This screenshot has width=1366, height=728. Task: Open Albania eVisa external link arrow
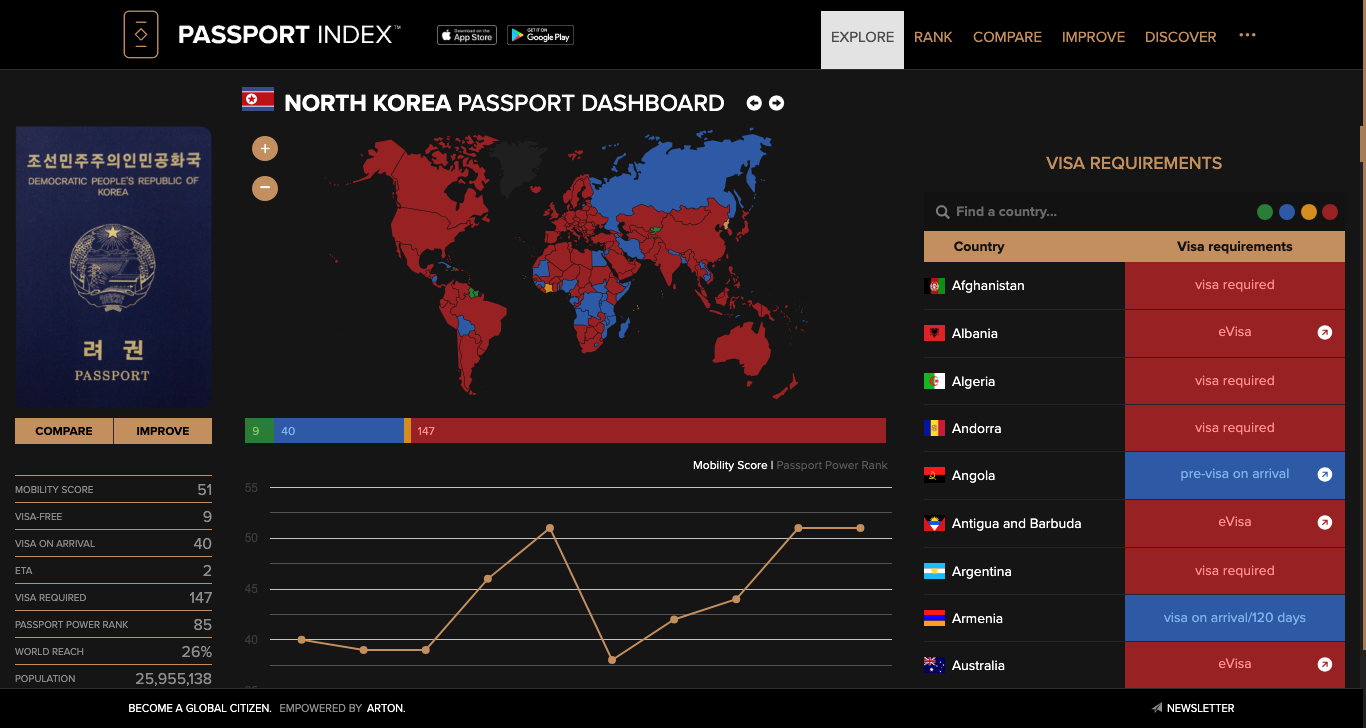1325,332
